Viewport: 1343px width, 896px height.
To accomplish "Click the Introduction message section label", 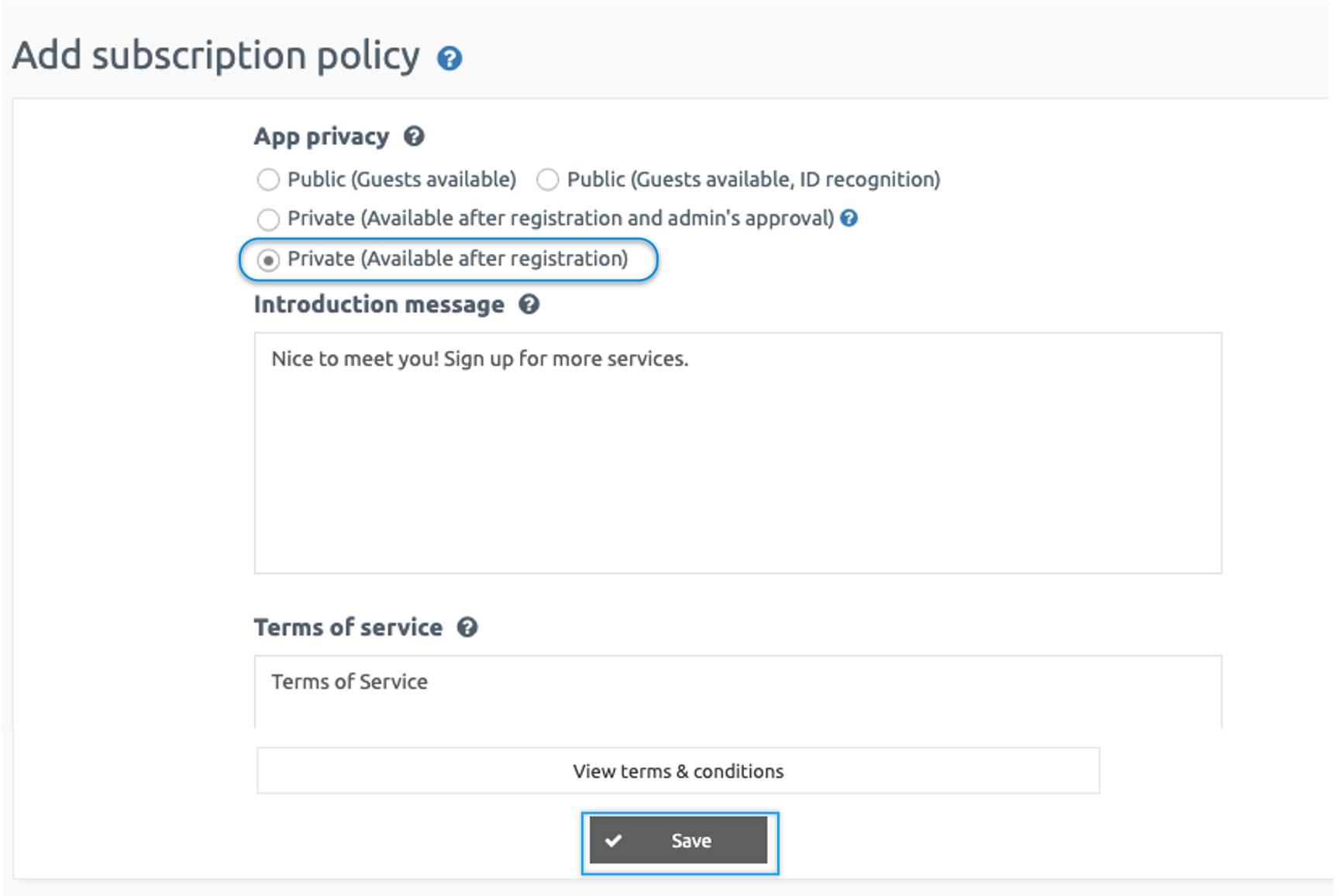I will (379, 305).
